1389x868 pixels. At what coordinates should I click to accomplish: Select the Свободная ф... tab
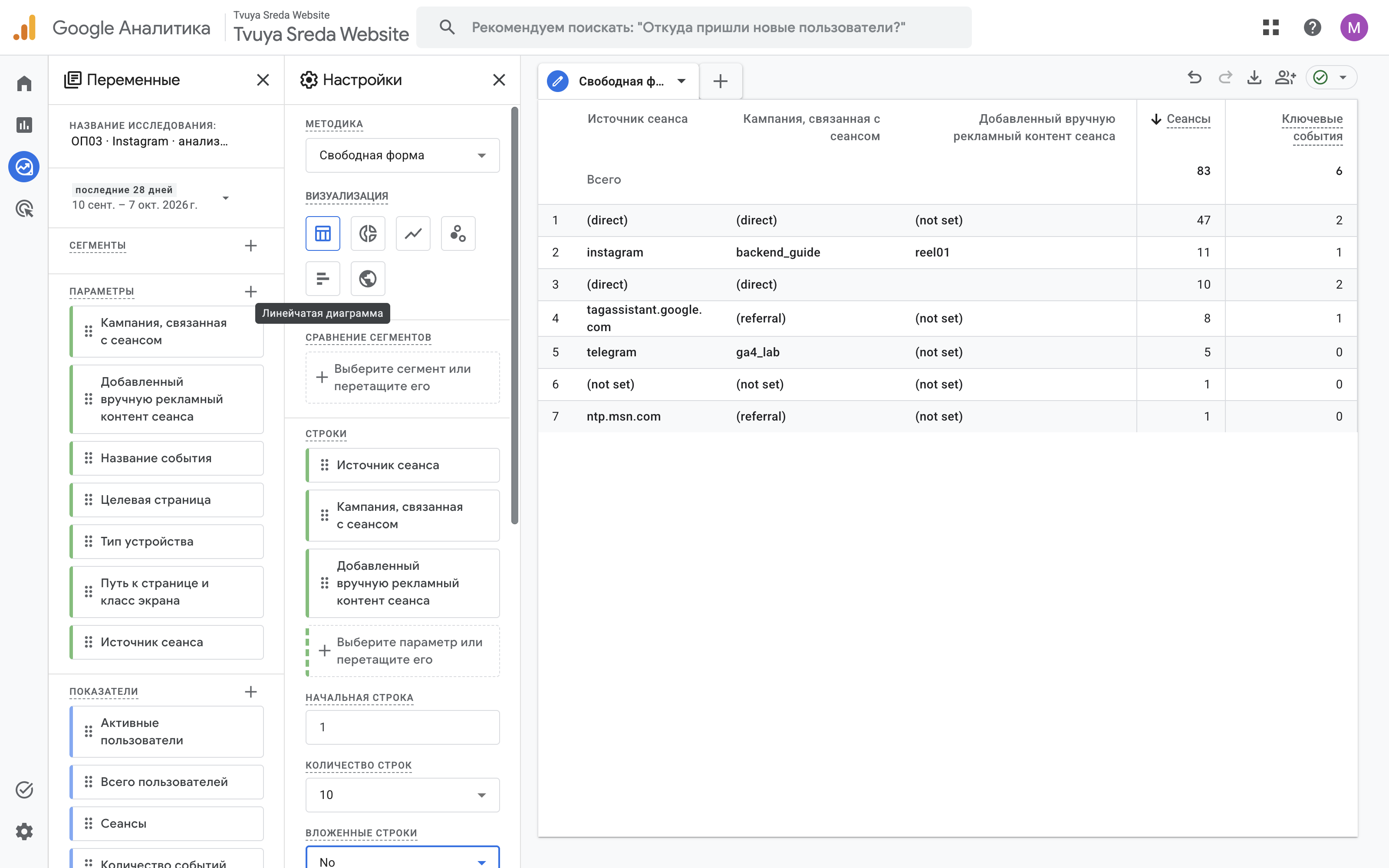click(618, 81)
